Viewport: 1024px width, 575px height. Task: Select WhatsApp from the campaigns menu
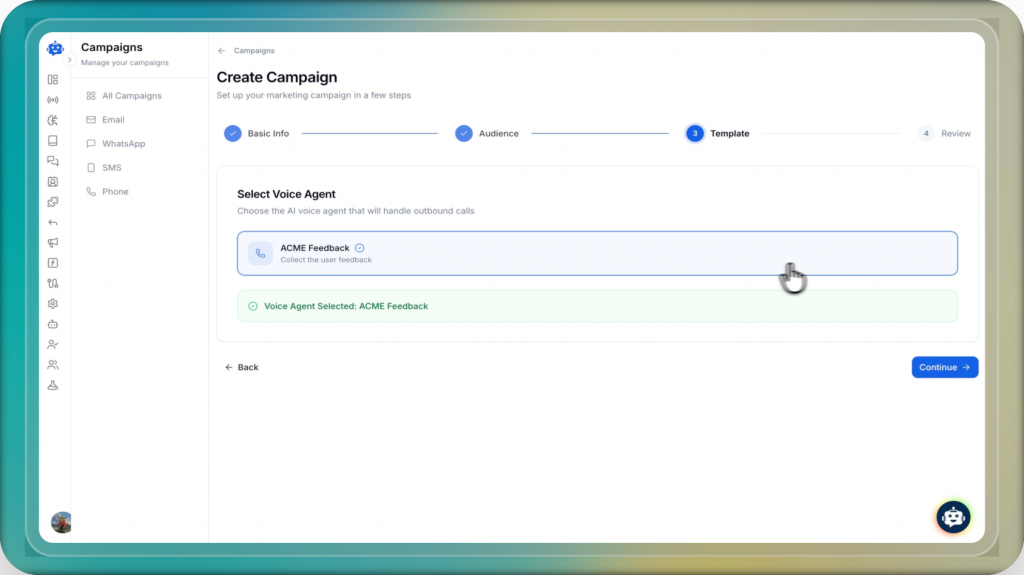pos(123,144)
